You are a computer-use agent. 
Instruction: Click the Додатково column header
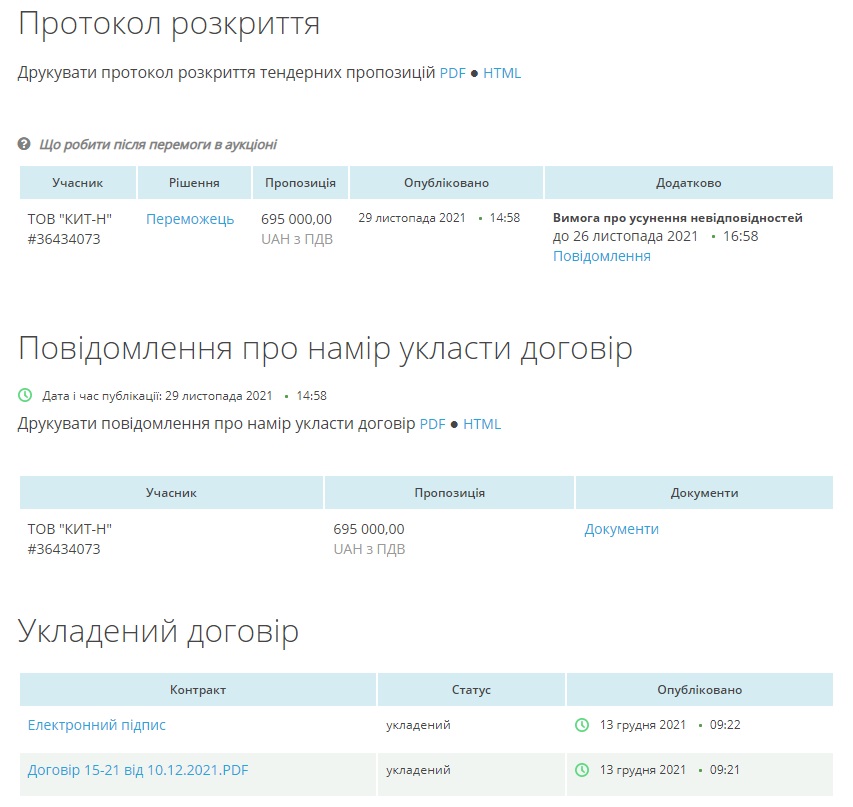tap(688, 183)
